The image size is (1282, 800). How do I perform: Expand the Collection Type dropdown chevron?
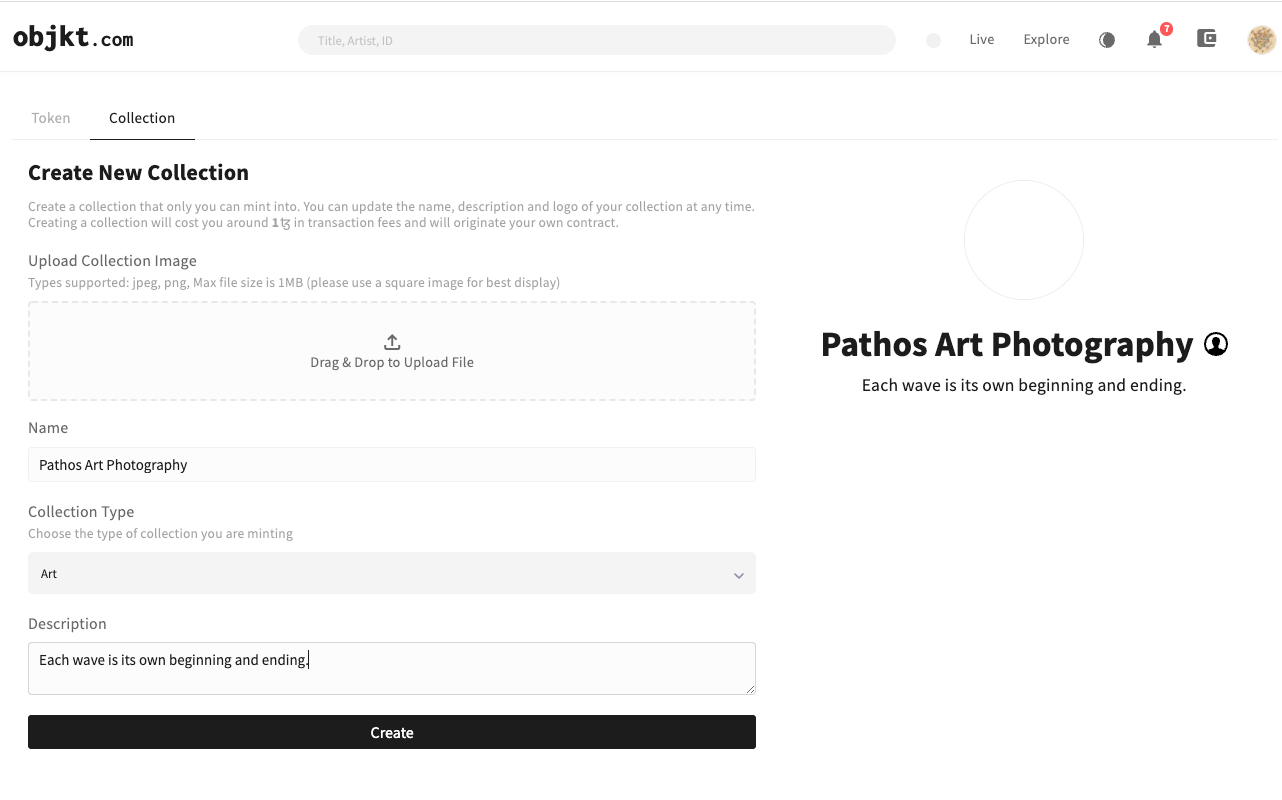739,575
